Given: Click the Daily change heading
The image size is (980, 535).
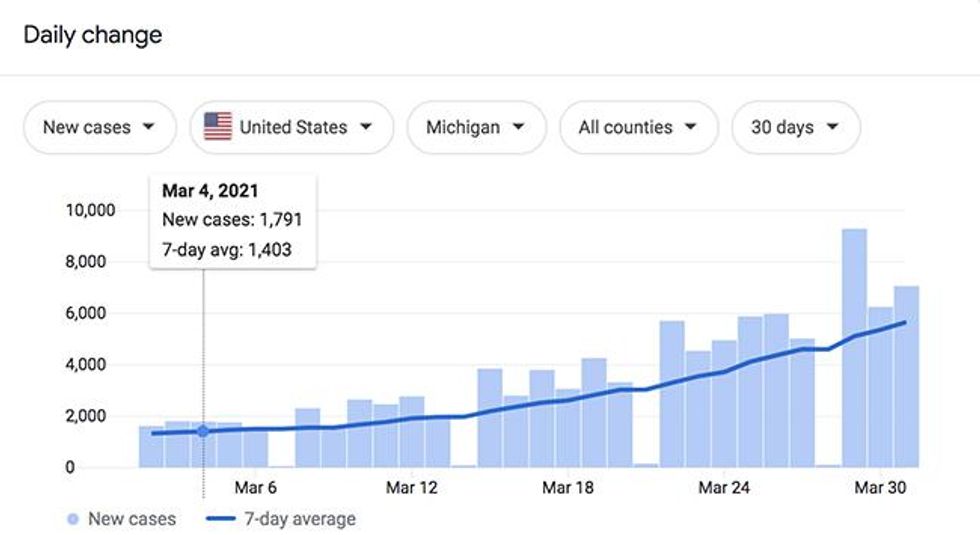Looking at the screenshot, I should 93,35.
